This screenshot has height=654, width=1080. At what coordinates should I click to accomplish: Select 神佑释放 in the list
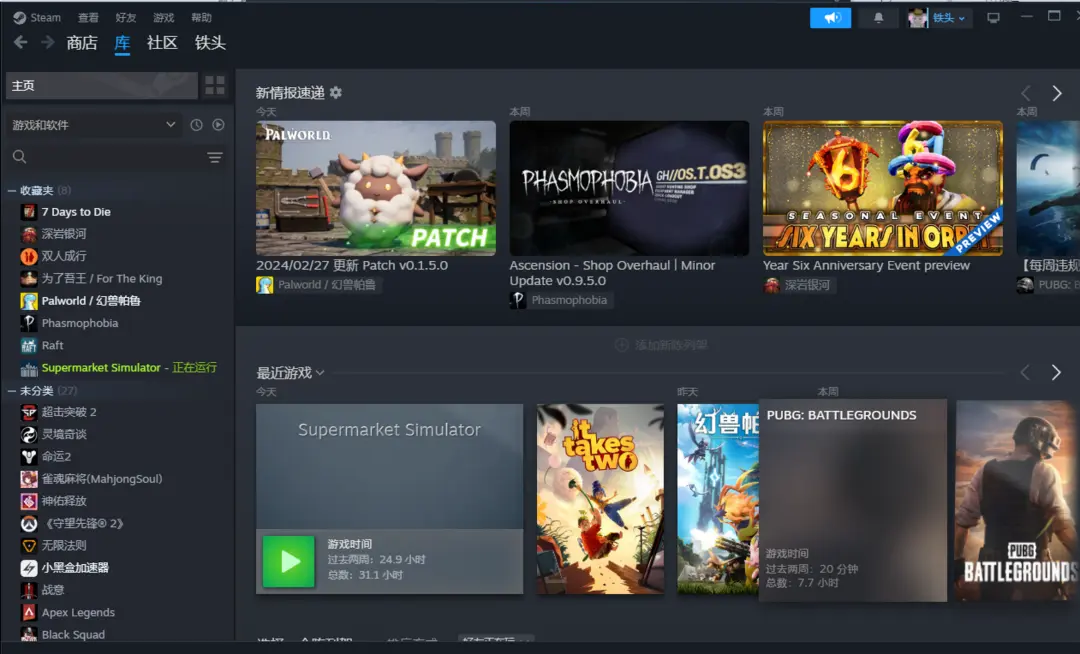64,501
